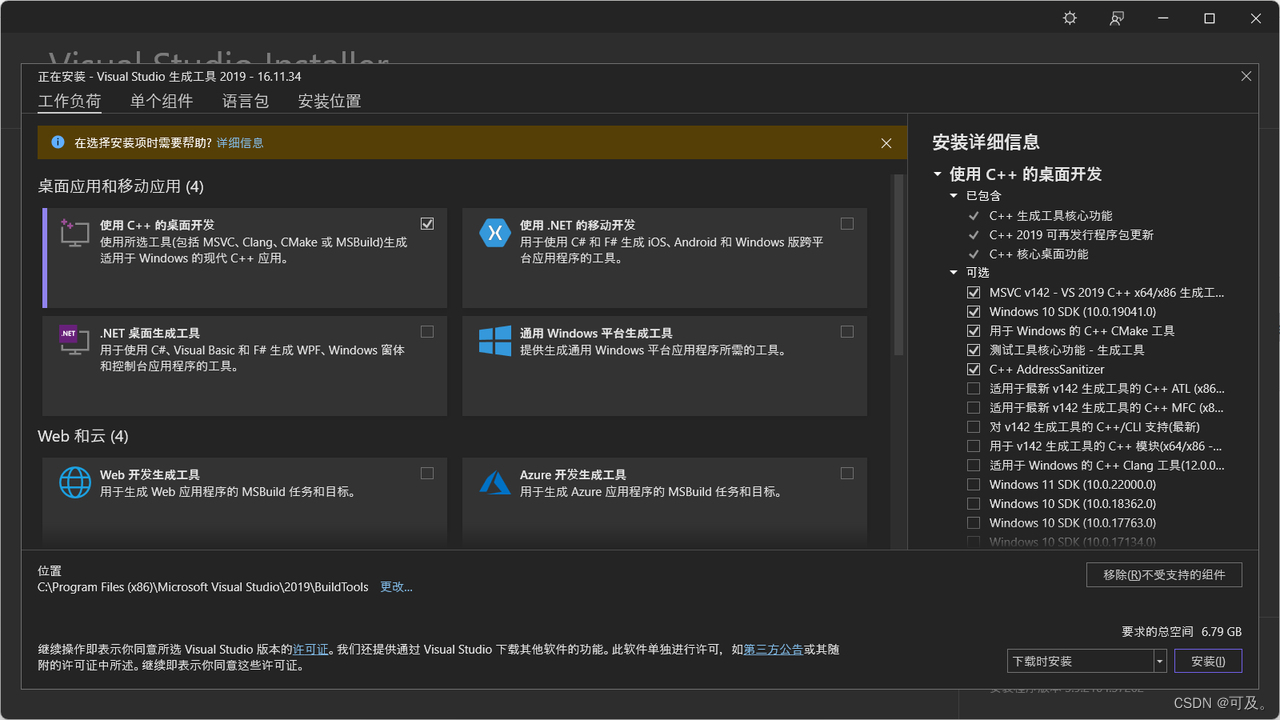Enable the Azure 开发生成工具 checkbox
This screenshot has height=720, width=1280.
[847, 474]
